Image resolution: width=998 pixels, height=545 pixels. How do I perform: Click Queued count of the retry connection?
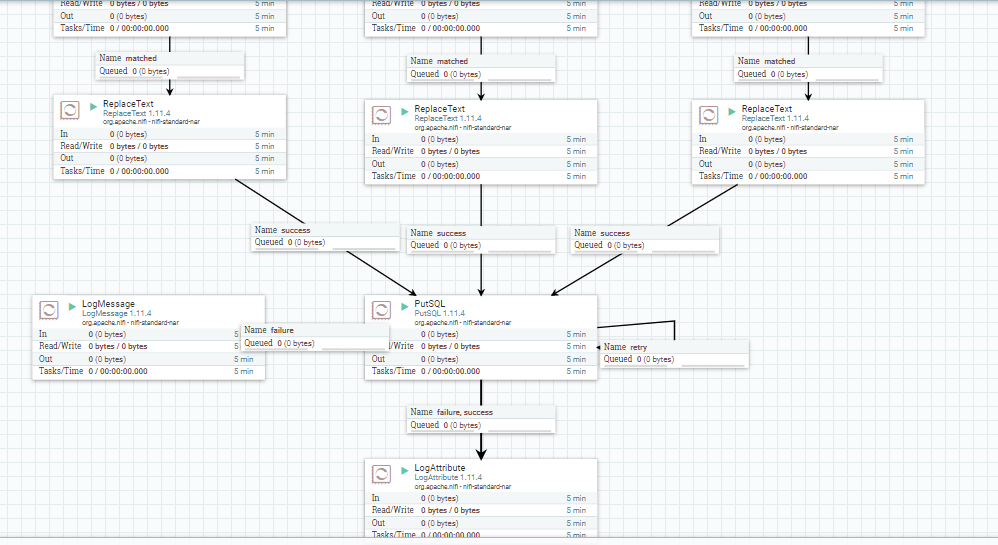pos(656,359)
